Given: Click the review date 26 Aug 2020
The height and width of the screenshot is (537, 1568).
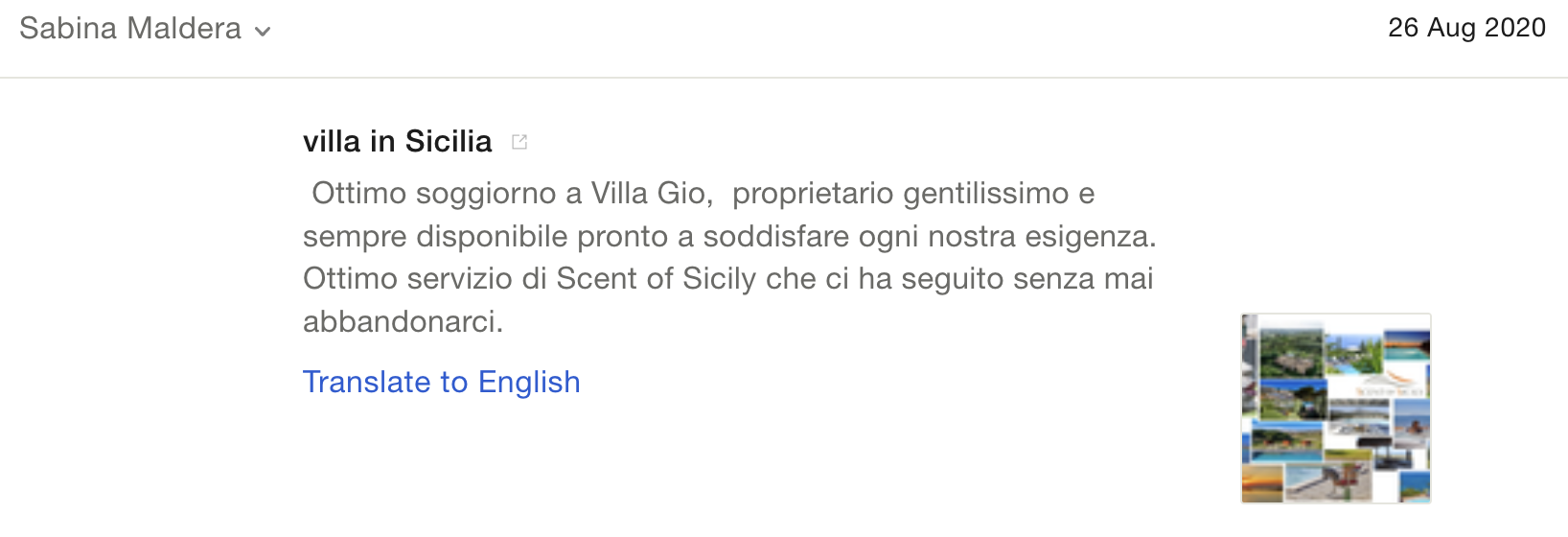Looking at the screenshot, I should click(1465, 28).
